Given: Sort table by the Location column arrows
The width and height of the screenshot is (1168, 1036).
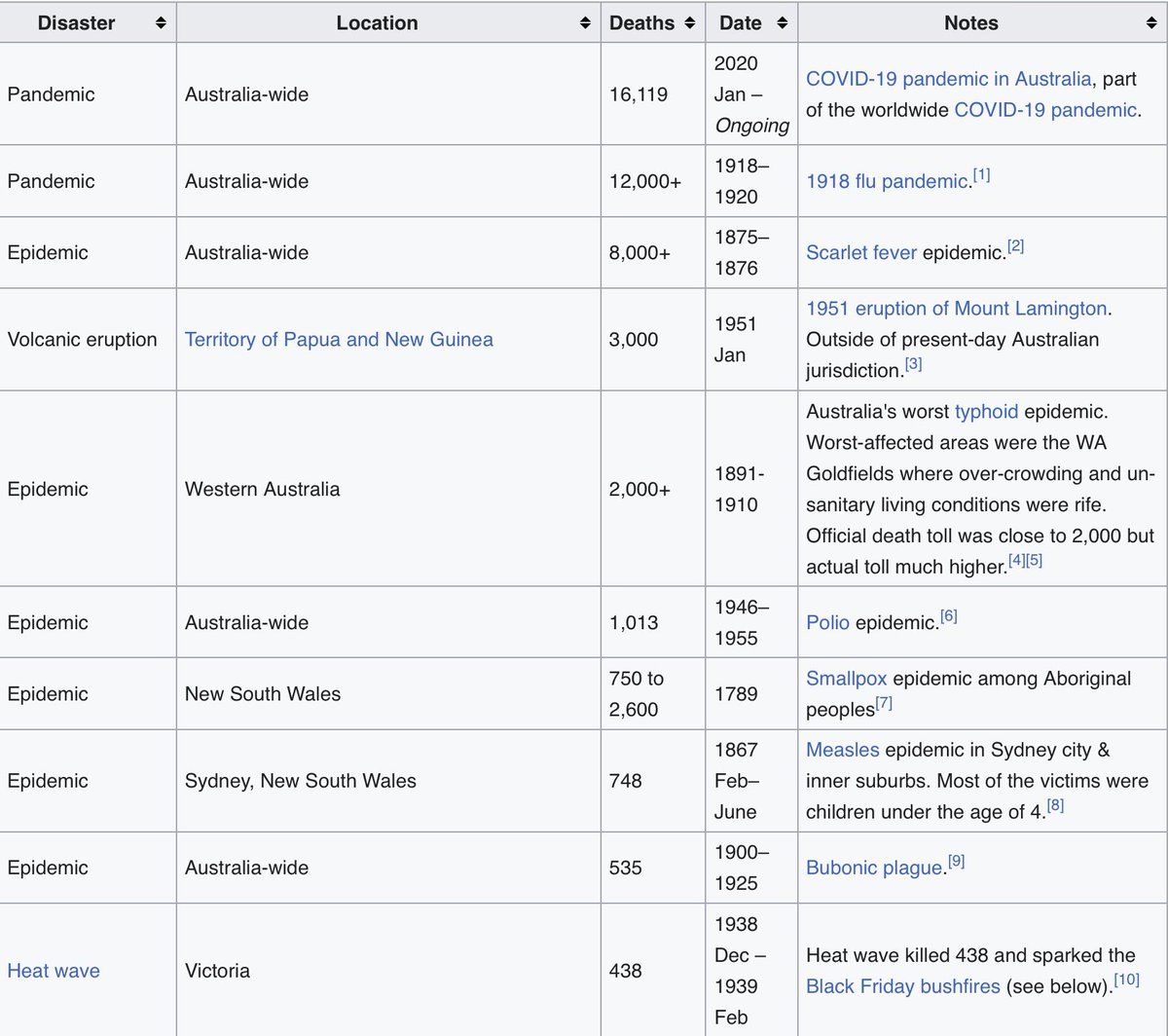Looking at the screenshot, I should [x=585, y=23].
